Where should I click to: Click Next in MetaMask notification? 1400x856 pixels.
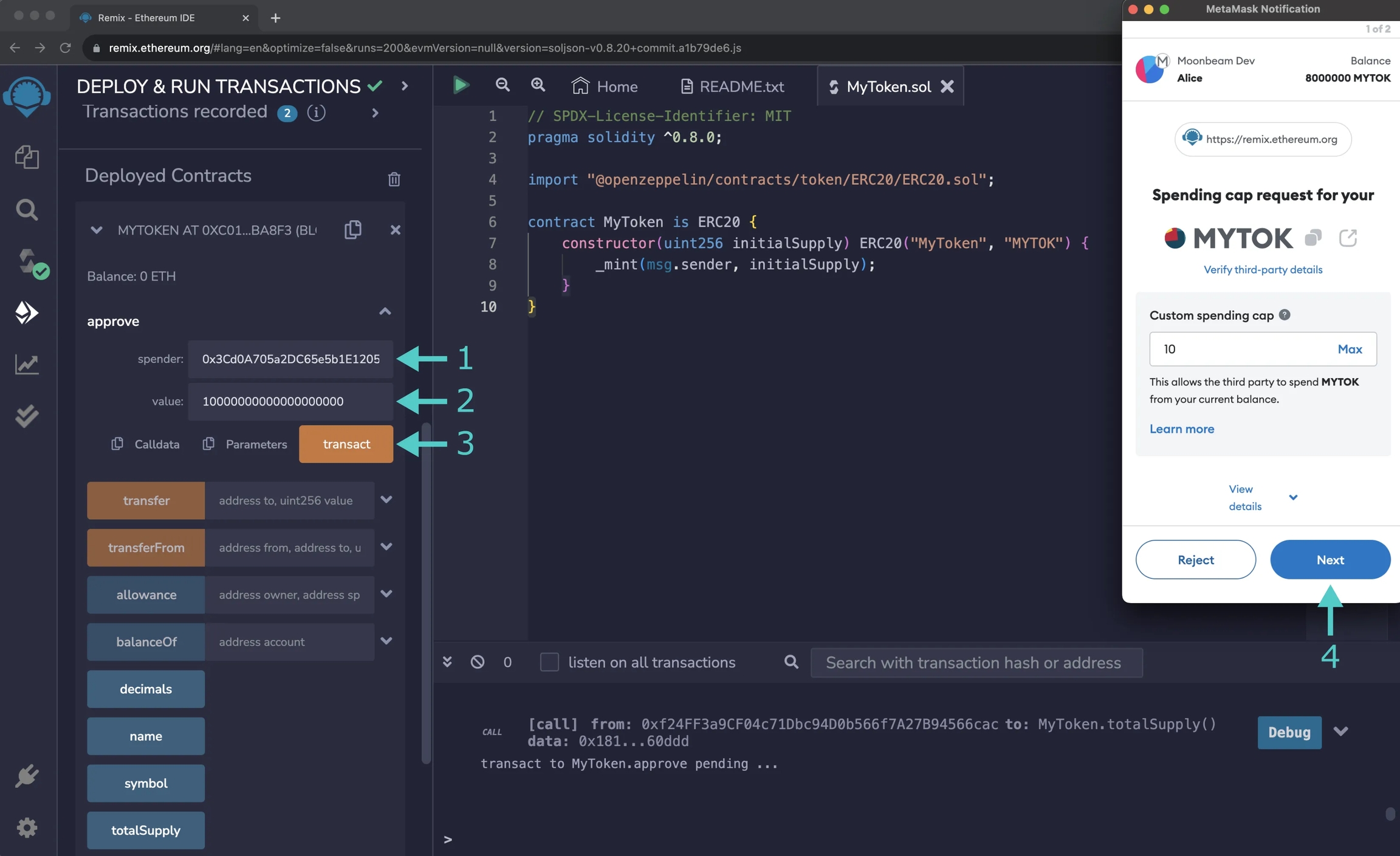[1330, 559]
